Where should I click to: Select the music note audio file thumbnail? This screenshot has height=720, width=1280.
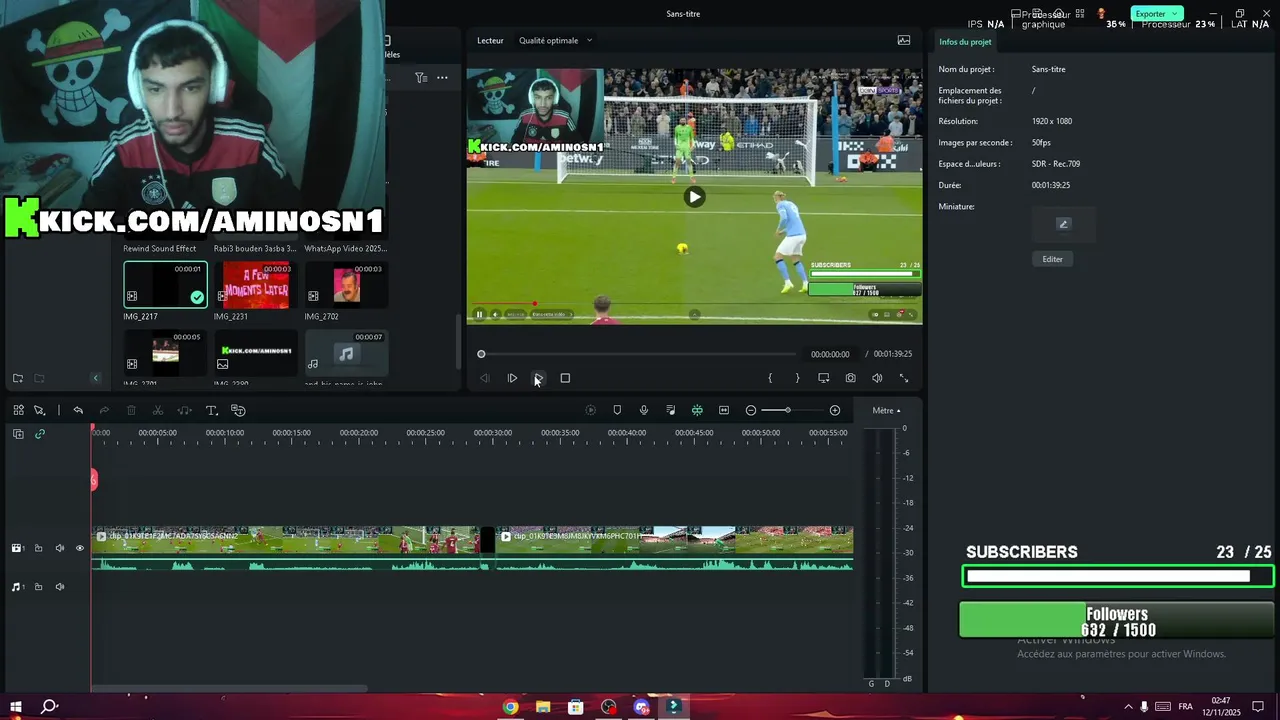point(346,353)
